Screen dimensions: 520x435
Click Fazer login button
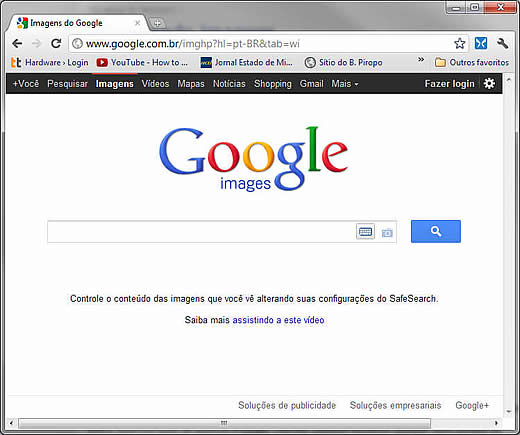coord(449,83)
